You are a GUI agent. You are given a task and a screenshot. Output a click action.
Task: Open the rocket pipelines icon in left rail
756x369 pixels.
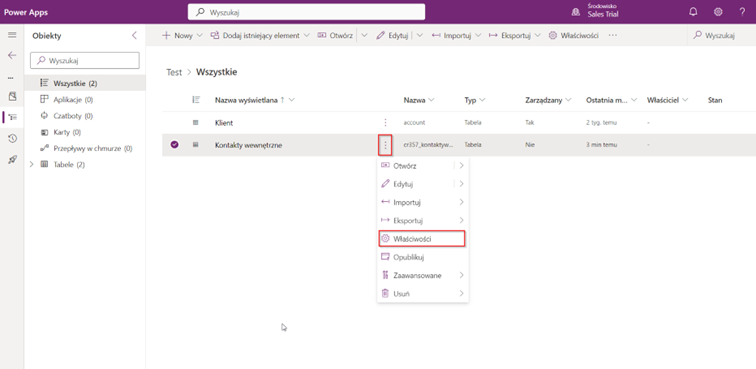[13, 160]
